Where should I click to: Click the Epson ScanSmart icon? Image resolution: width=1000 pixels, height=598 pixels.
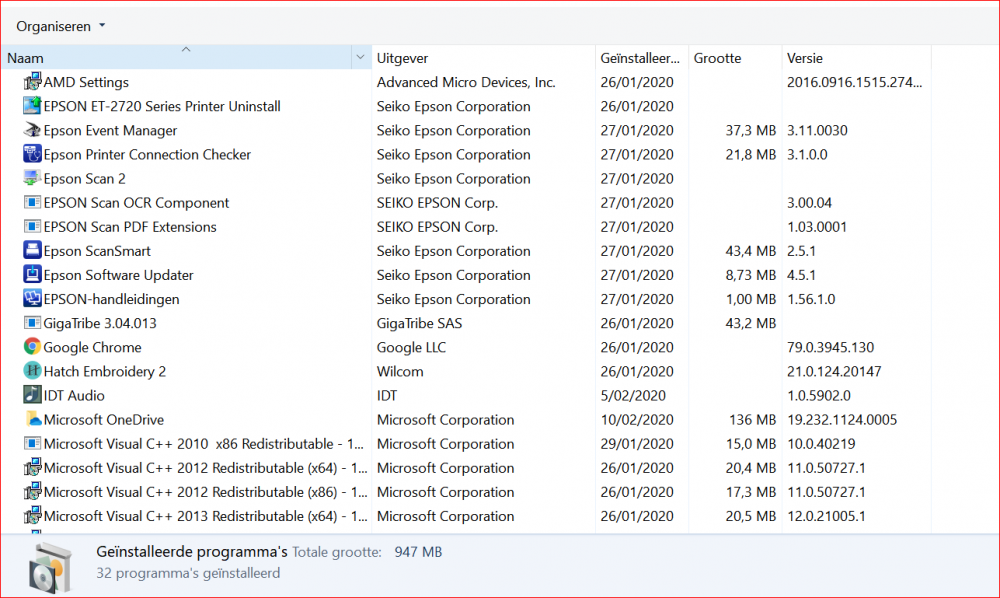[32, 251]
